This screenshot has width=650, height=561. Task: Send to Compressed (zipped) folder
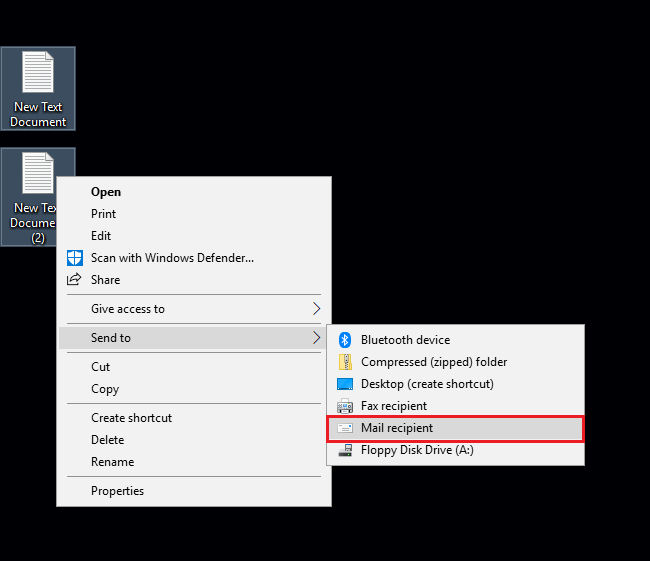[456, 362]
